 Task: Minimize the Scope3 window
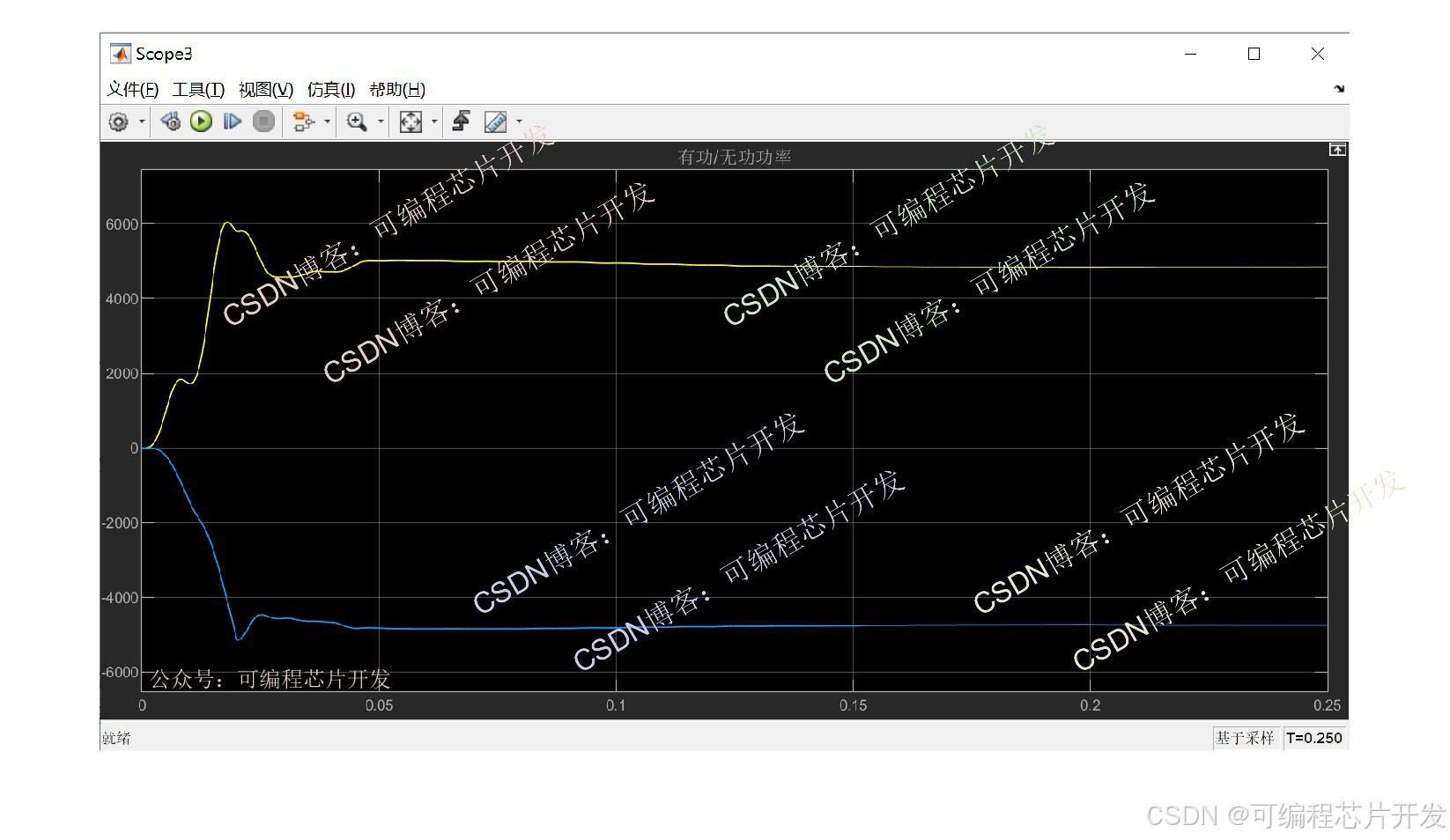(x=1190, y=54)
